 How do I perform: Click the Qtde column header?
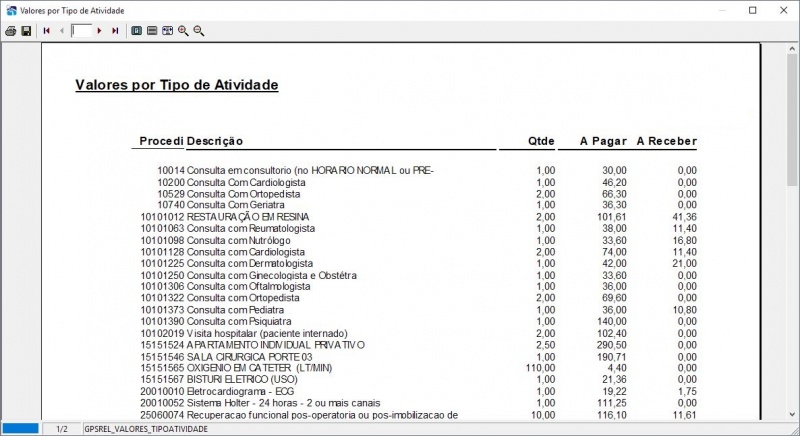[x=541, y=141]
